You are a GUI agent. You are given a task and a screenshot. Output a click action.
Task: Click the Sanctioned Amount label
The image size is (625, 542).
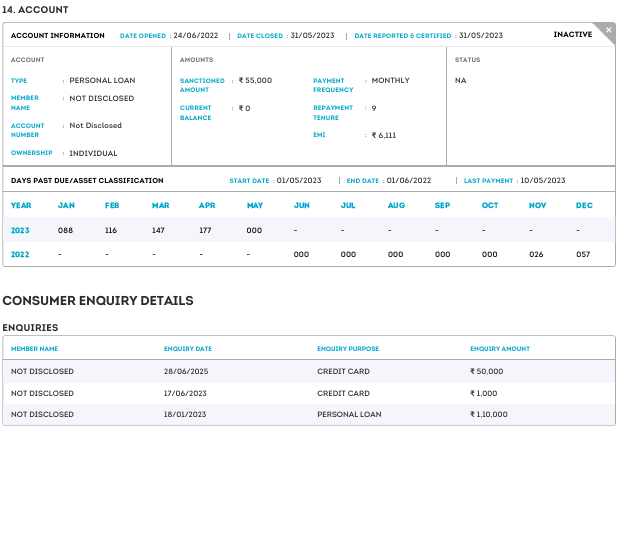point(202,85)
